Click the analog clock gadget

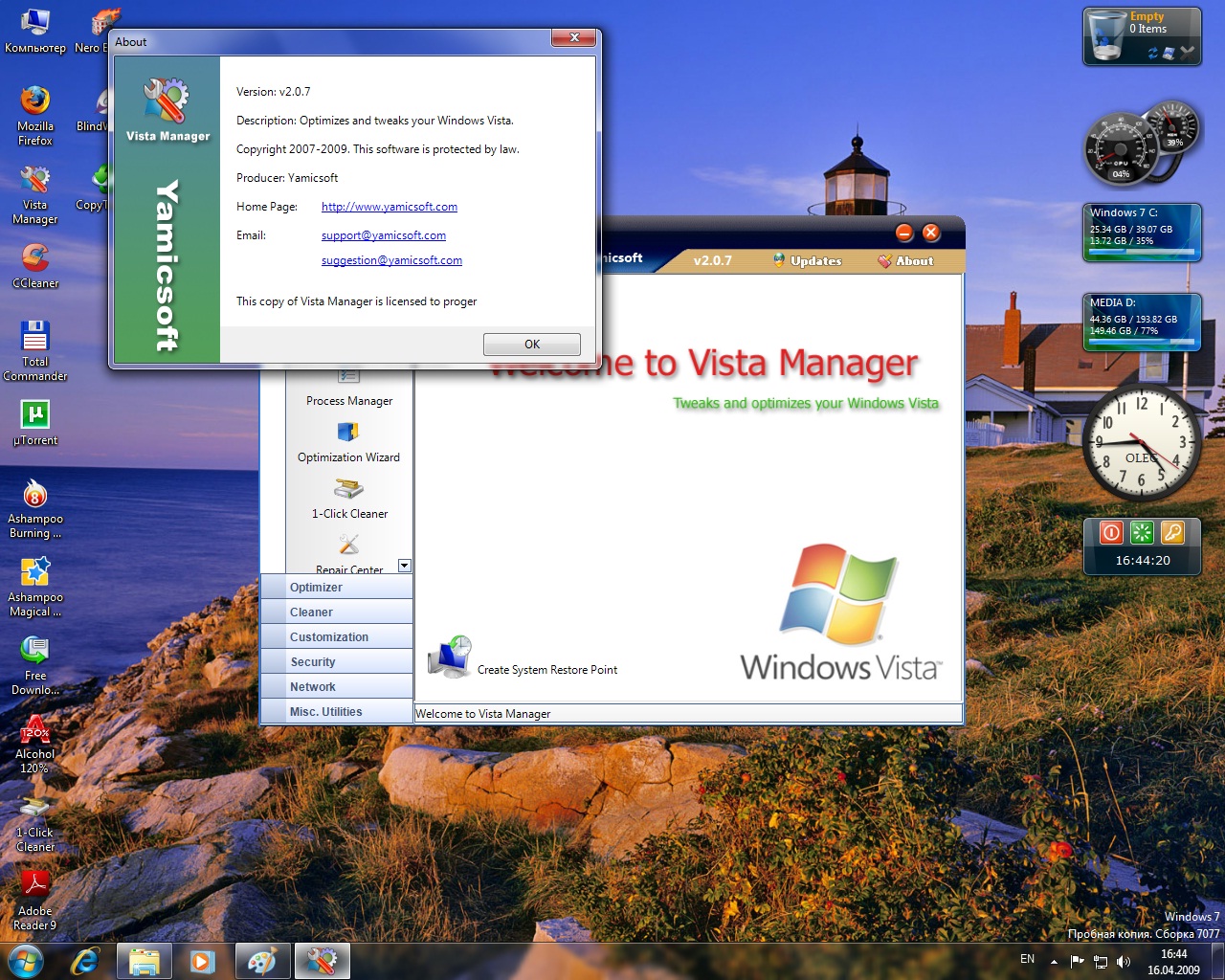click(x=1142, y=442)
